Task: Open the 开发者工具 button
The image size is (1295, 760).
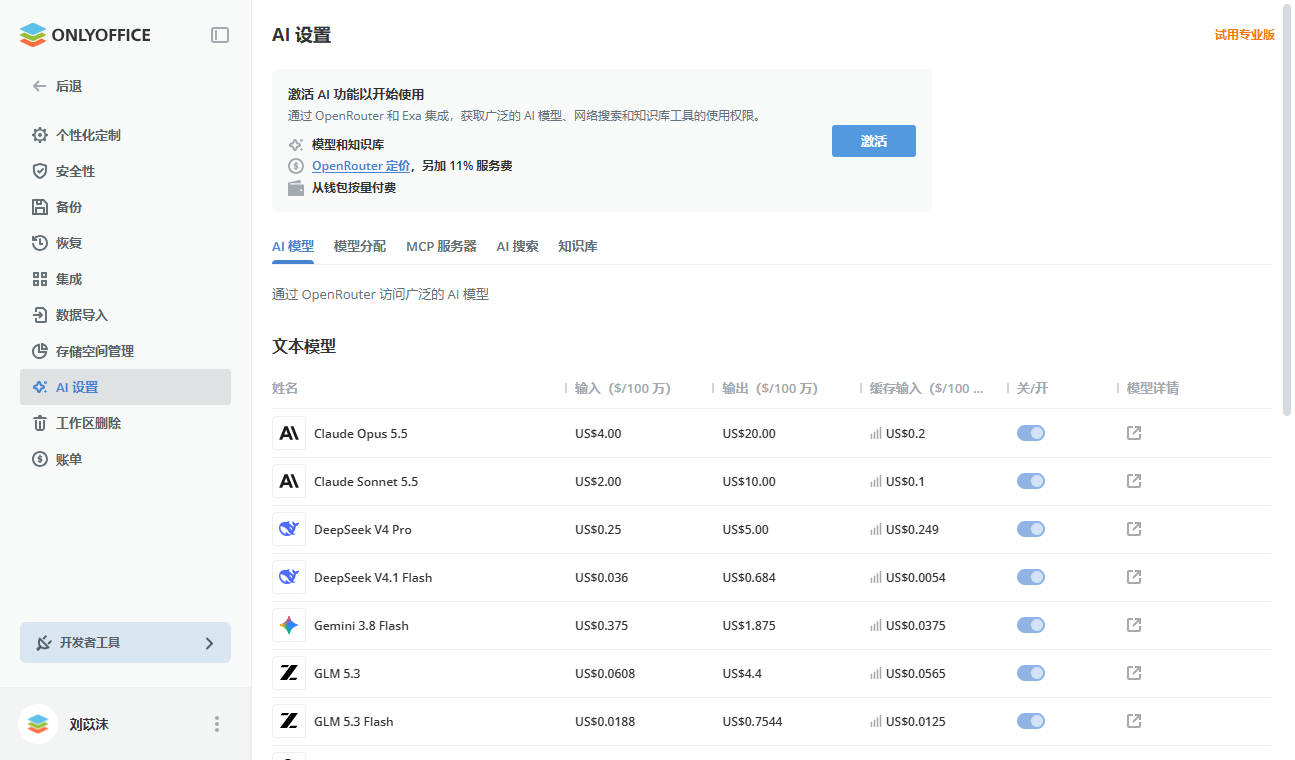Action: click(x=125, y=643)
